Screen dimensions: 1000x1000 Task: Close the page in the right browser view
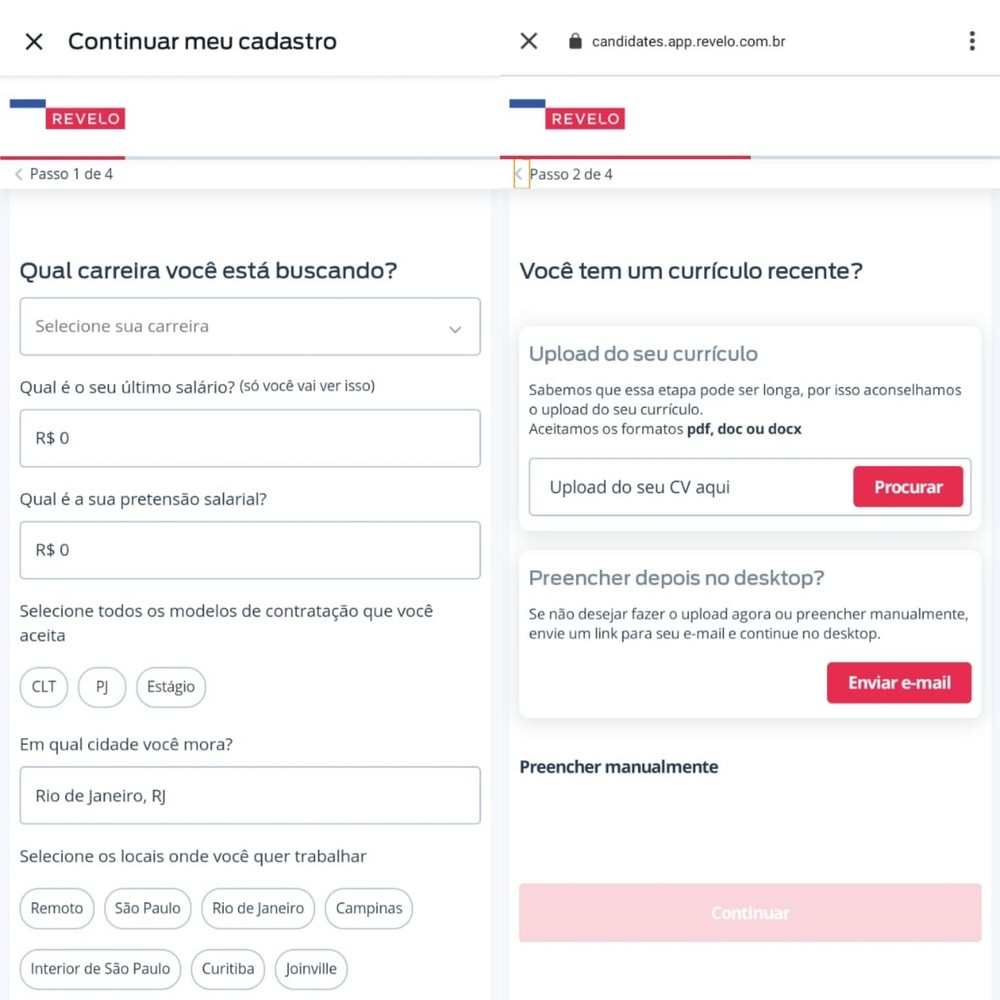tap(528, 41)
